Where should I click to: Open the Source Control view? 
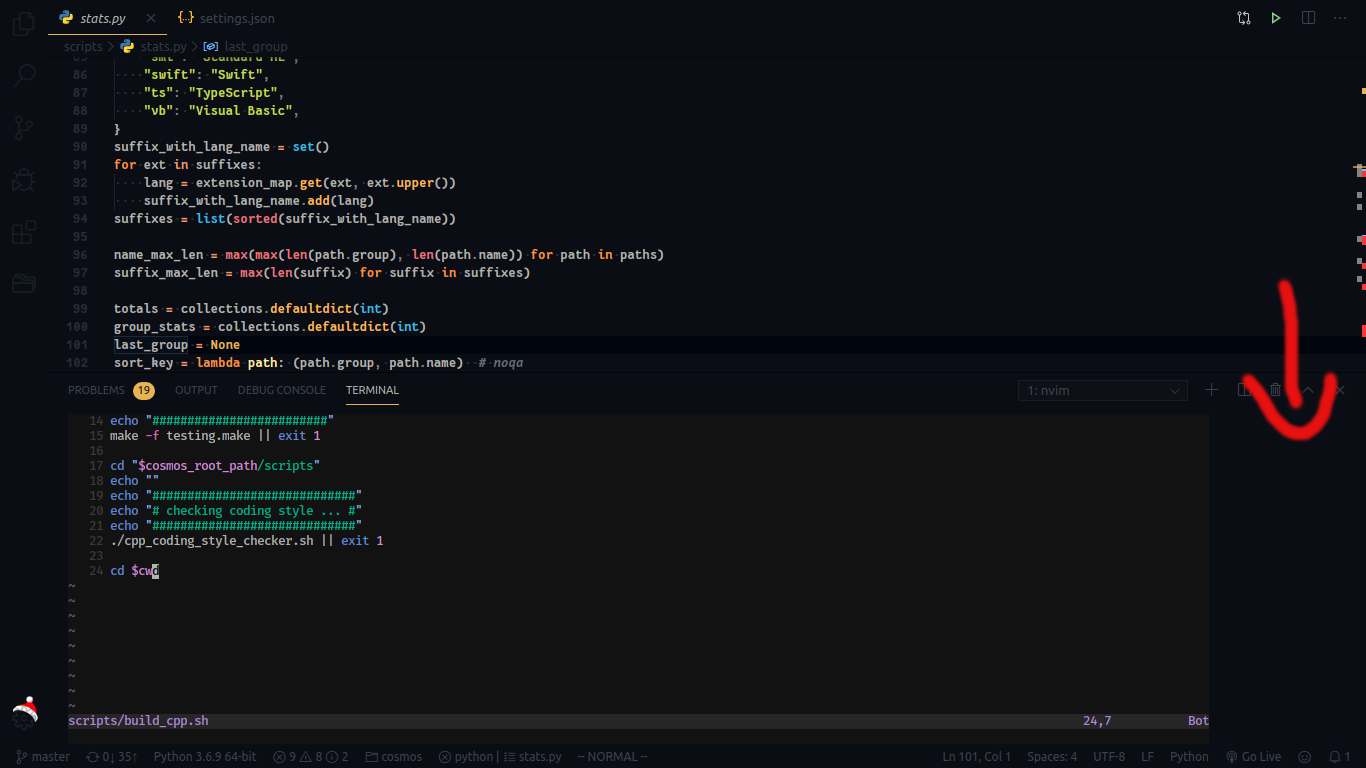24,127
